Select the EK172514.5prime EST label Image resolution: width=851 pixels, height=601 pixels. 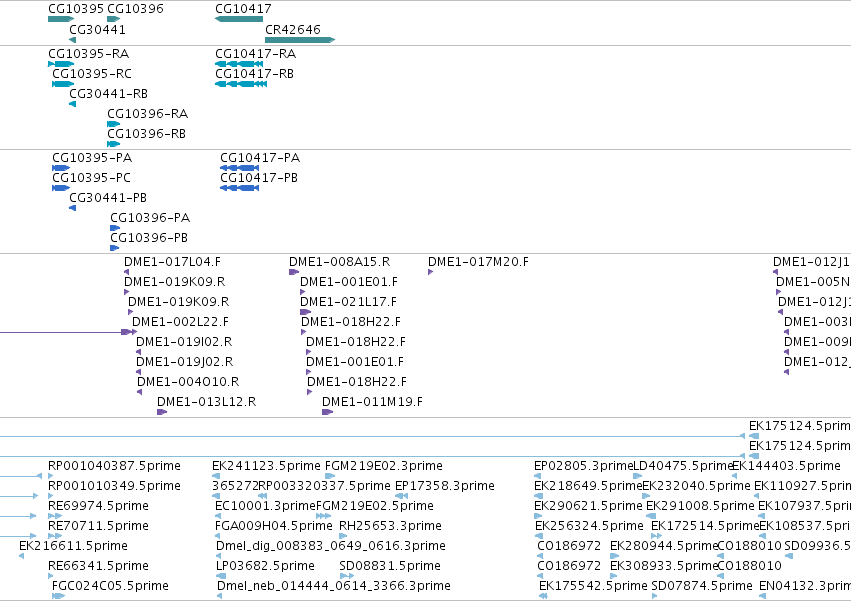(705, 527)
